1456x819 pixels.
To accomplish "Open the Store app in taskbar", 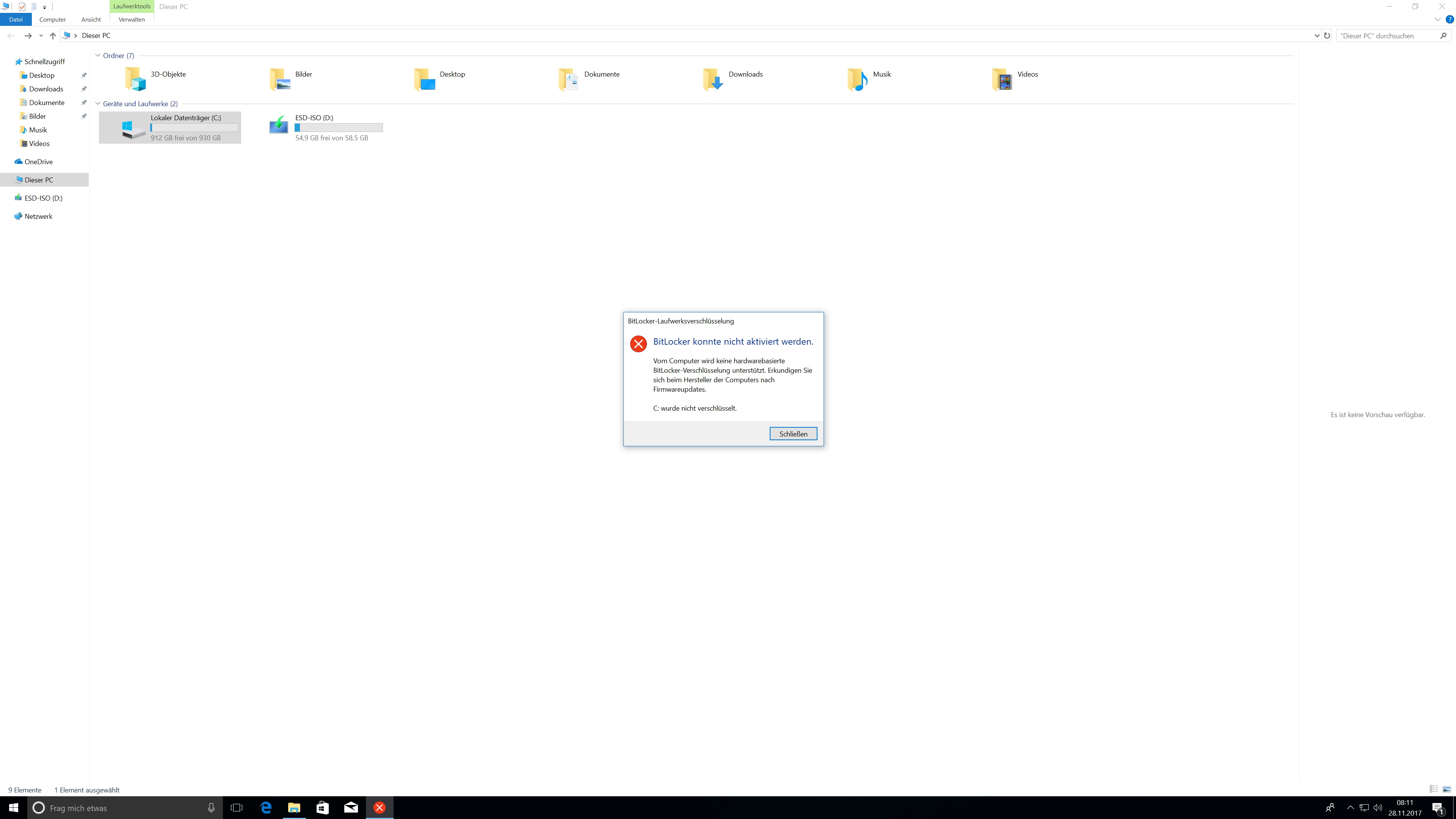I will [x=322, y=807].
